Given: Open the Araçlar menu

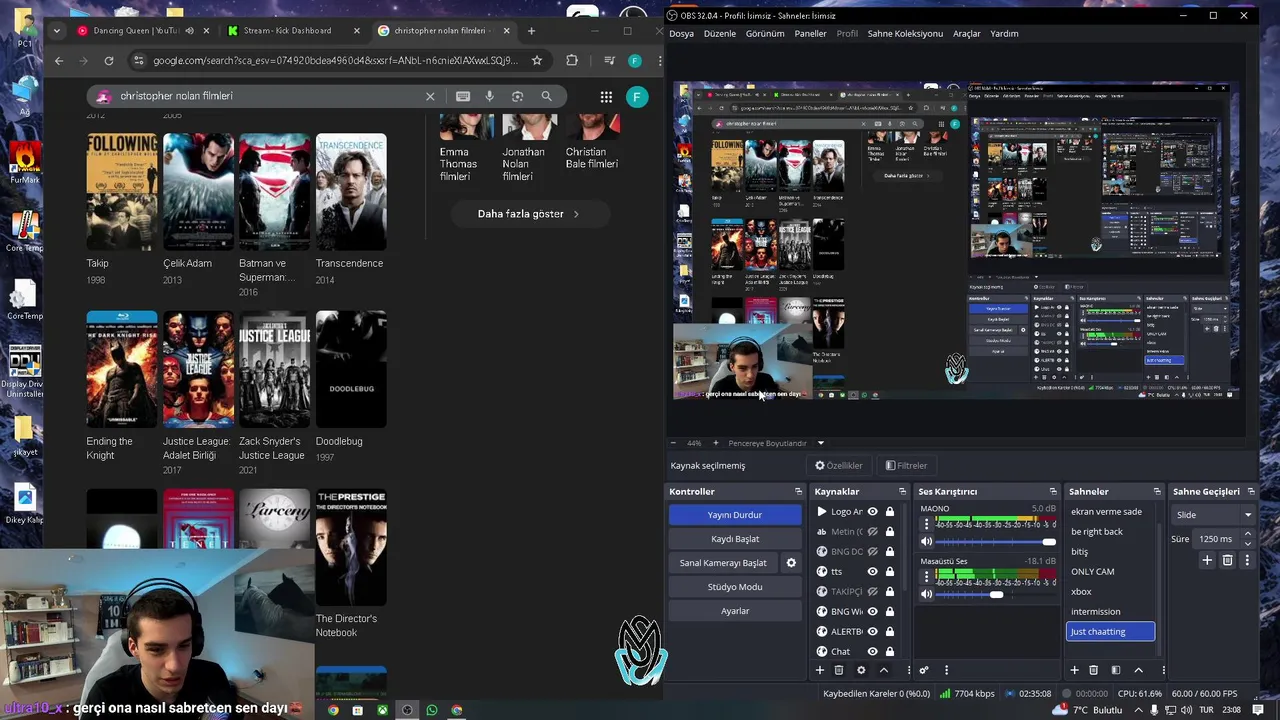Looking at the screenshot, I should [x=967, y=33].
